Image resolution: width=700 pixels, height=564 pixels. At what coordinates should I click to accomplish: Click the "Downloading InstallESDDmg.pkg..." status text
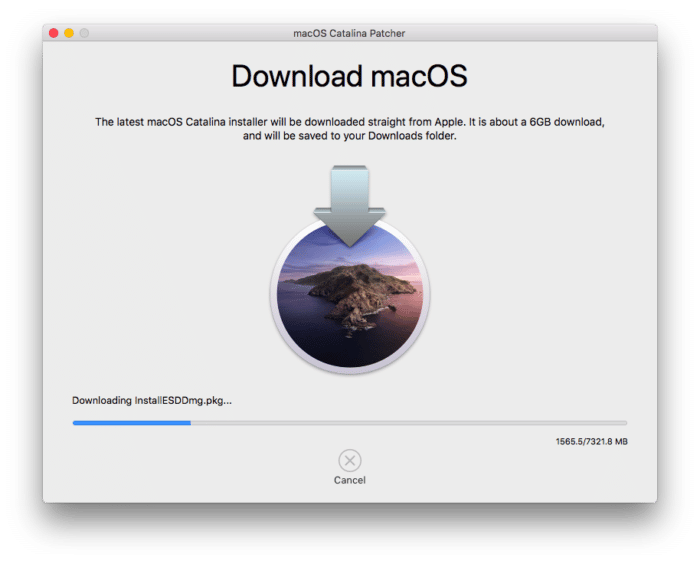coord(152,401)
